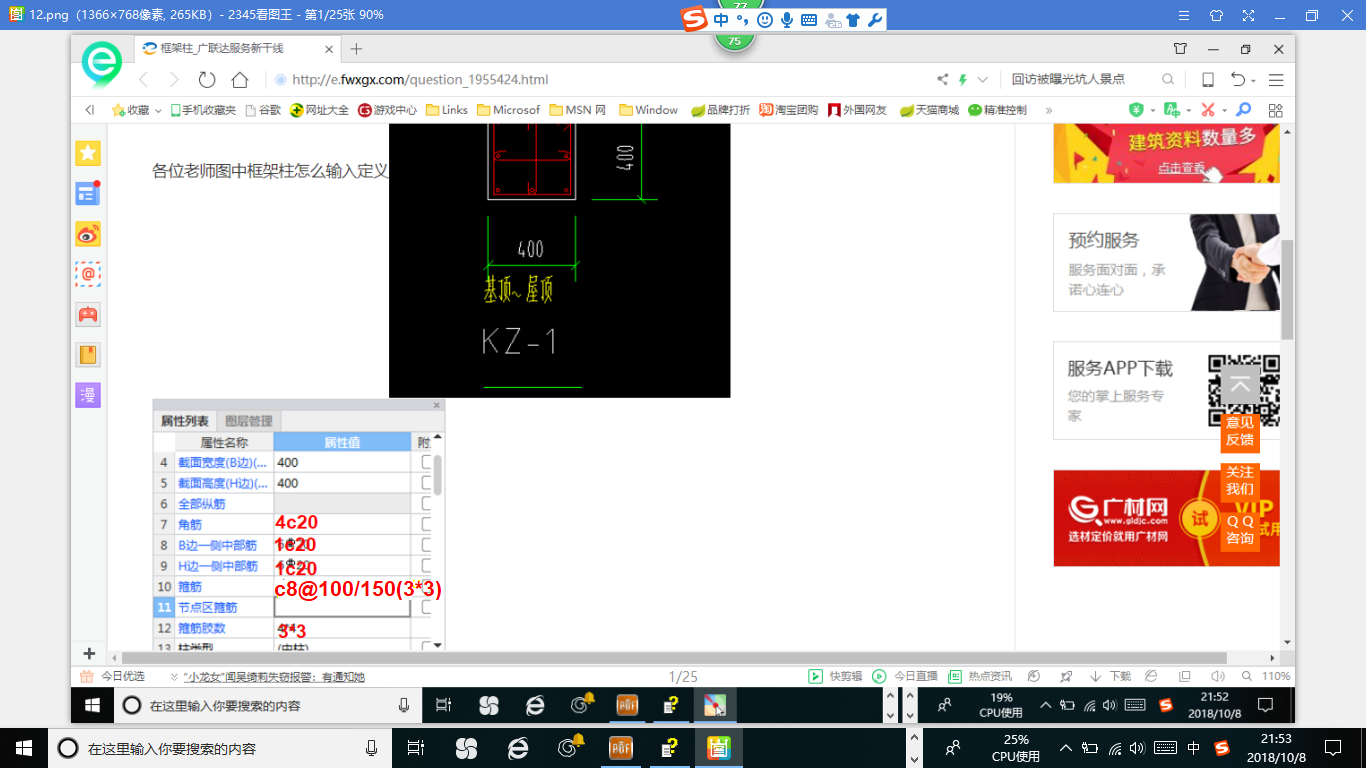Switch to the 属性列表 tab
Image resolution: width=1366 pixels, height=768 pixels.
pyautogui.click(x=185, y=421)
